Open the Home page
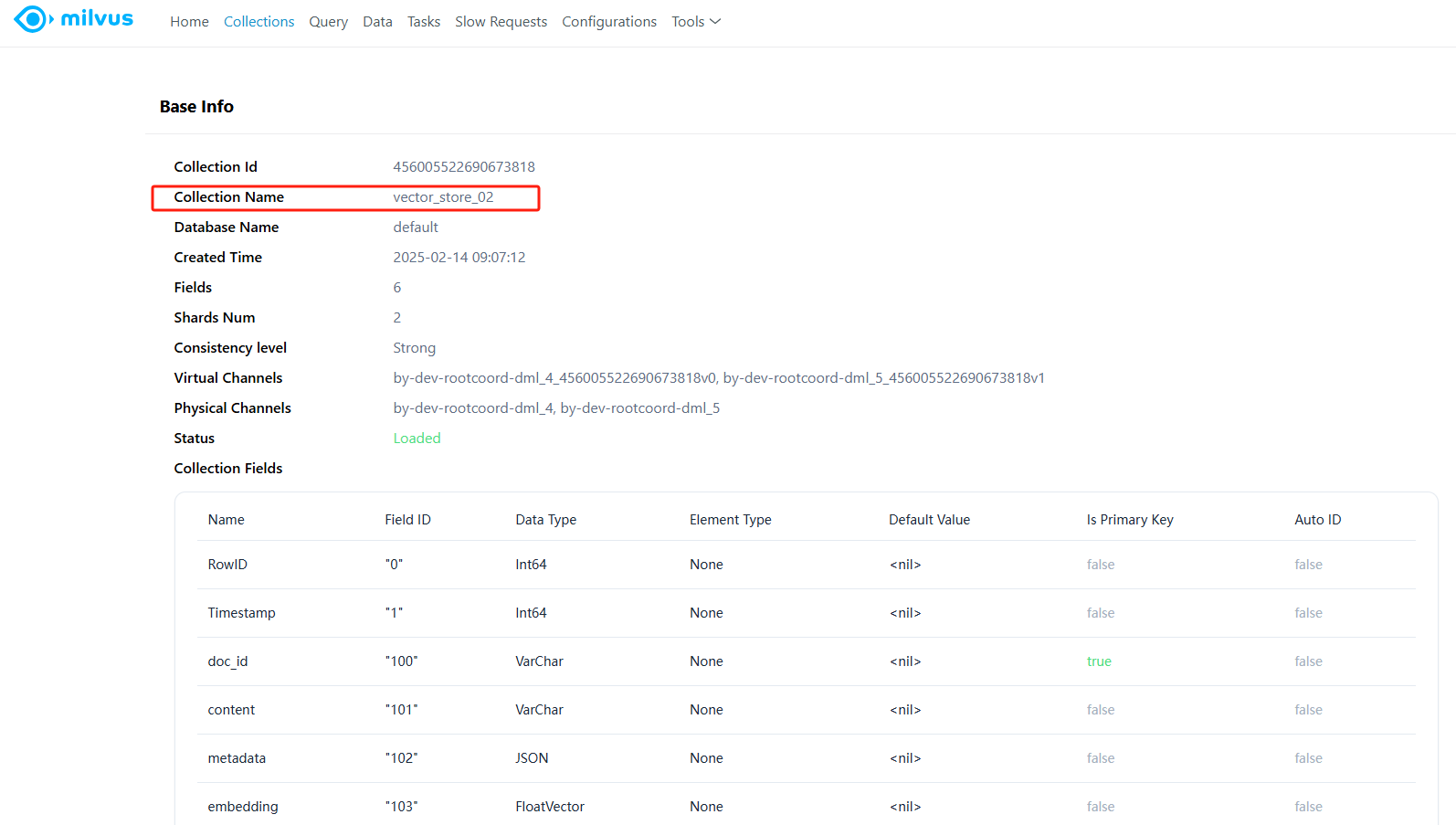Screen dimensions: 1456x825 [x=189, y=22]
